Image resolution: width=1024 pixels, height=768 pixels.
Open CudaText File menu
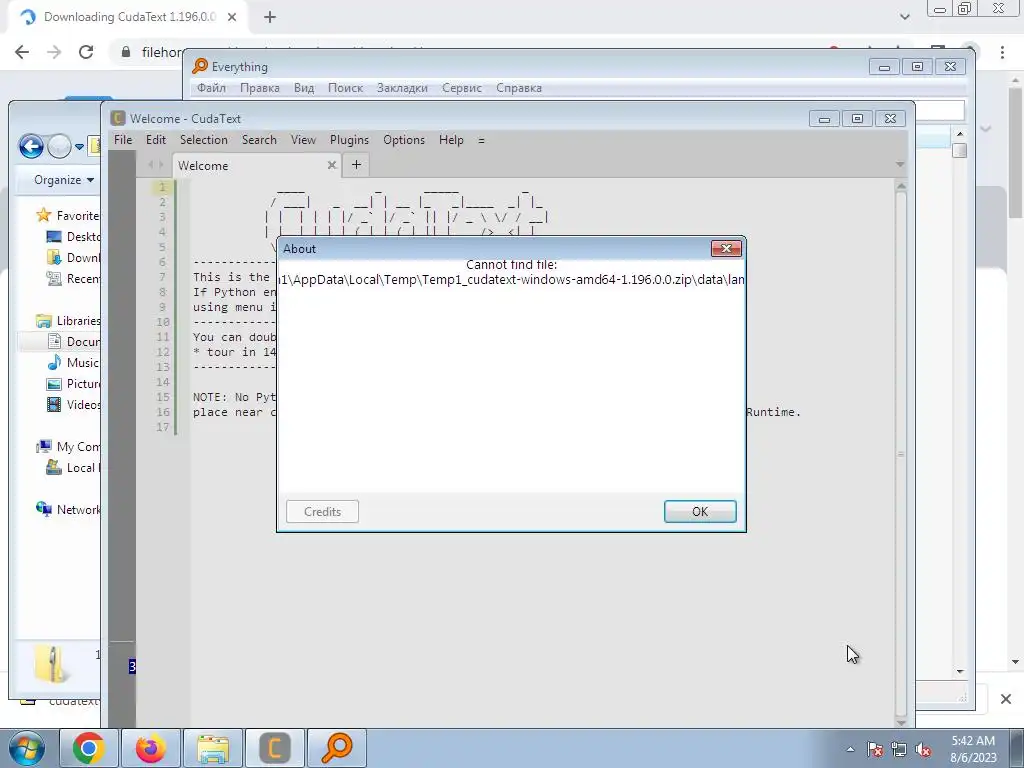coord(123,140)
